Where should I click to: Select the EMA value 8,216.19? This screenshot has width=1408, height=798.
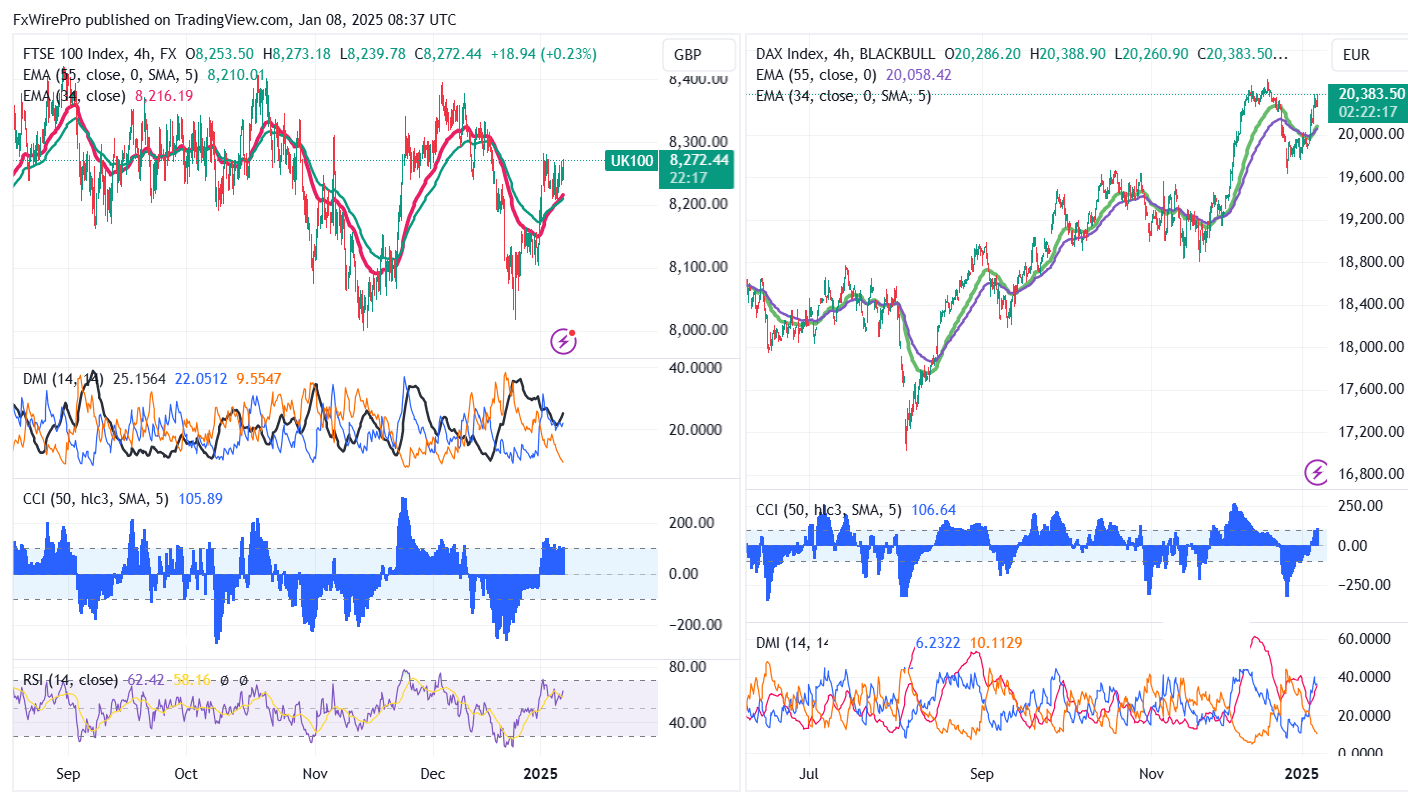click(x=164, y=96)
